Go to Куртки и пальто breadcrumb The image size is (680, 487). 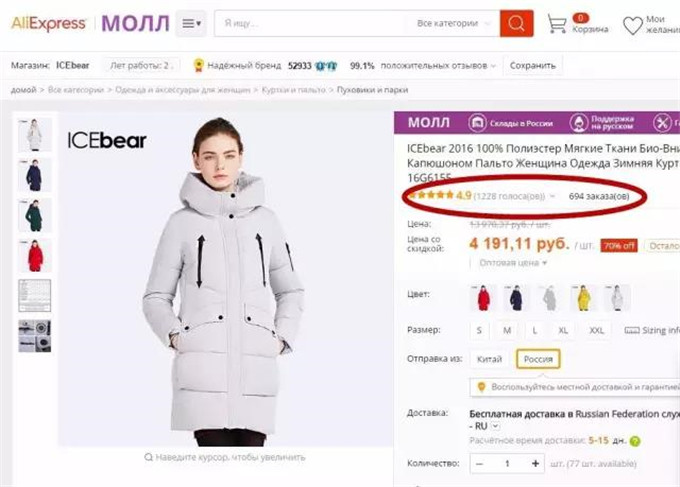[294, 90]
